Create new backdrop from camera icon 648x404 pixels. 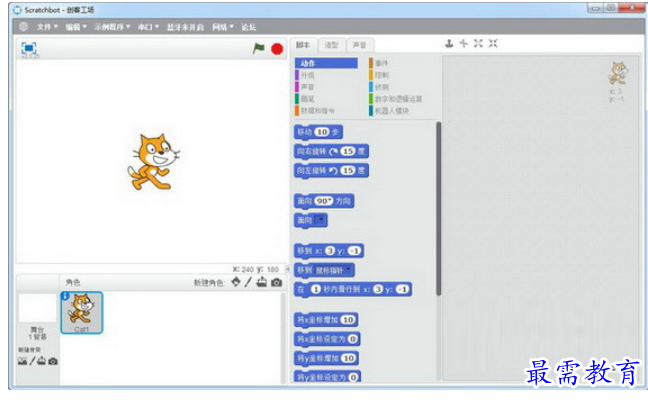pos(53,361)
